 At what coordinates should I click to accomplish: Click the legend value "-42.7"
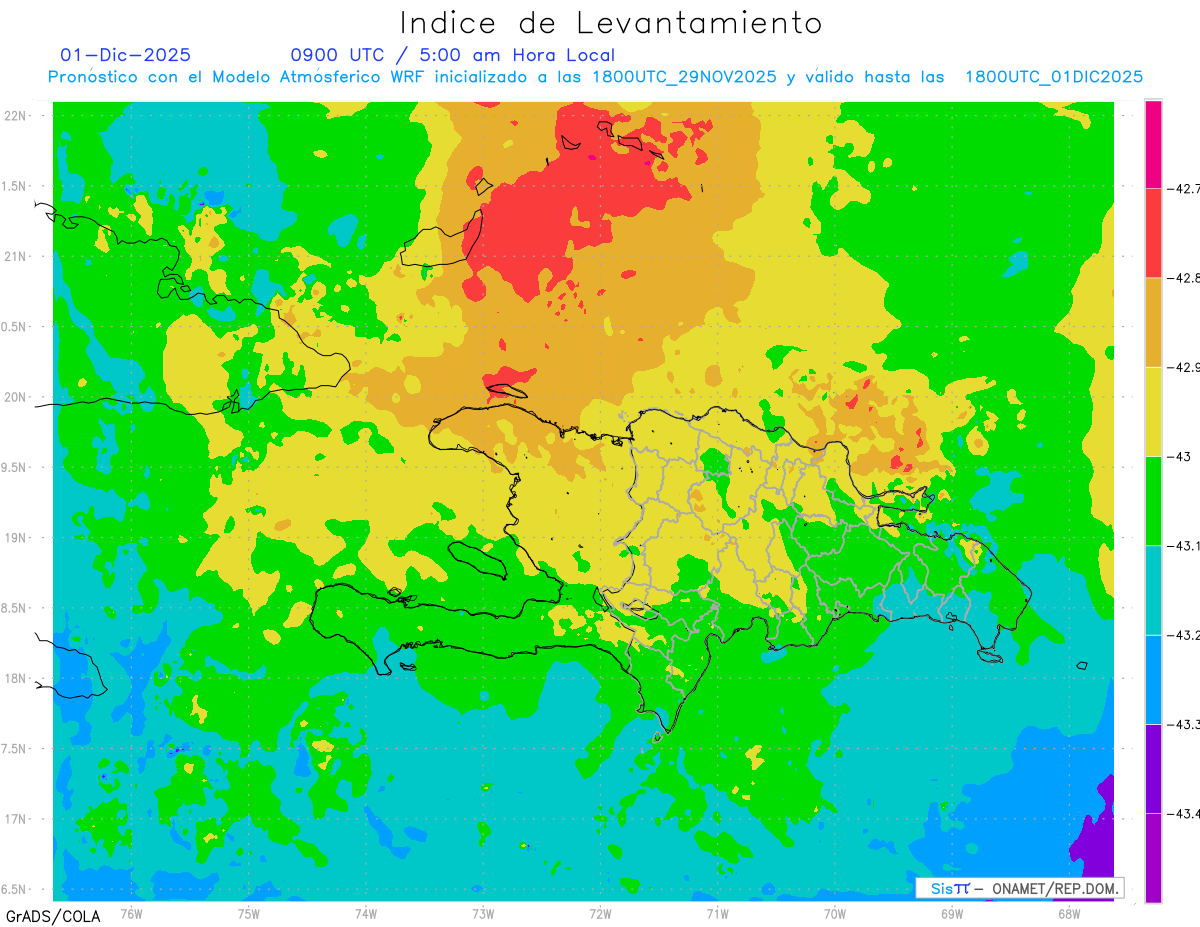tap(1184, 189)
